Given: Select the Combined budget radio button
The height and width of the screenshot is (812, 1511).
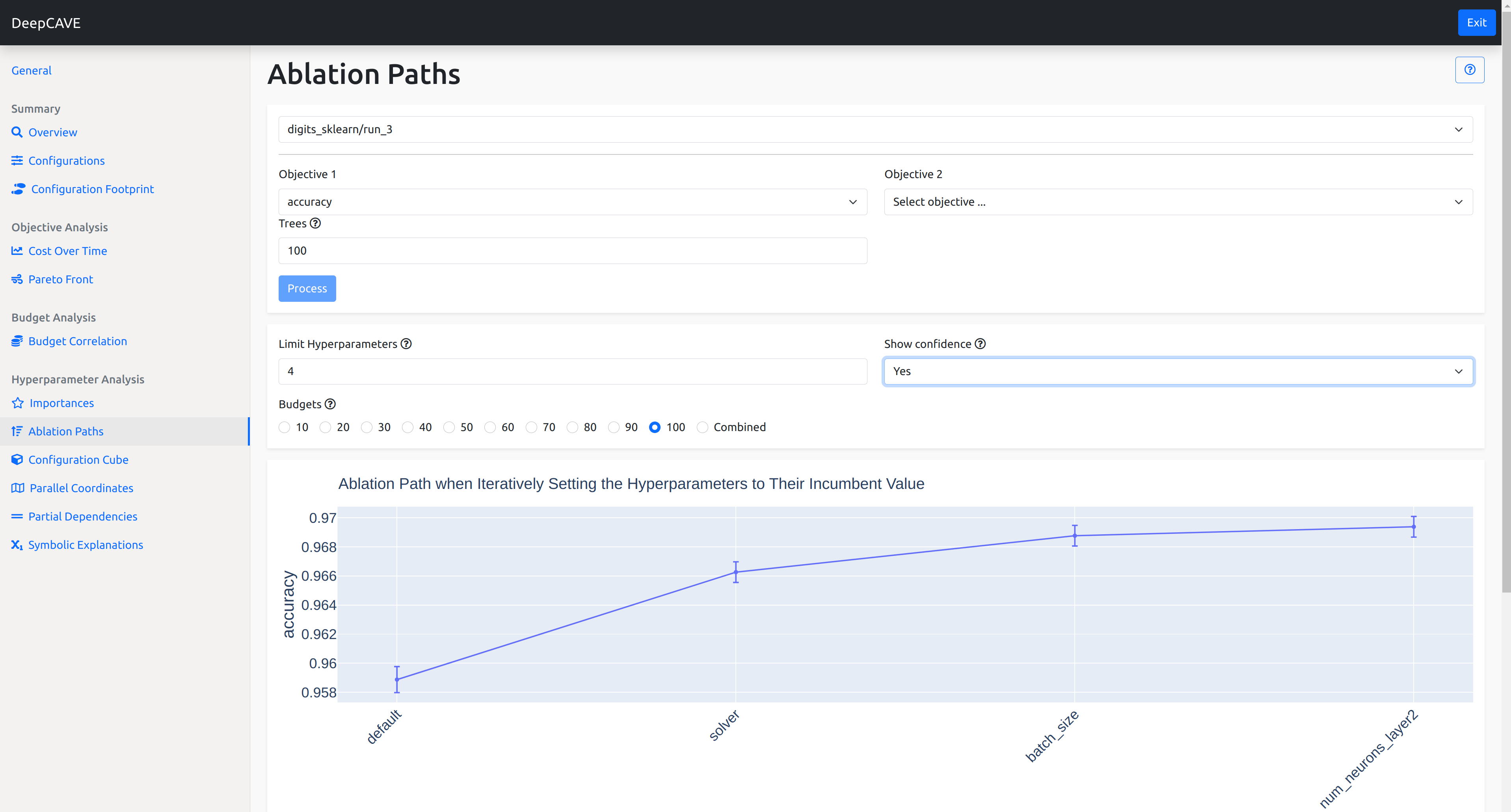Looking at the screenshot, I should click(x=702, y=427).
